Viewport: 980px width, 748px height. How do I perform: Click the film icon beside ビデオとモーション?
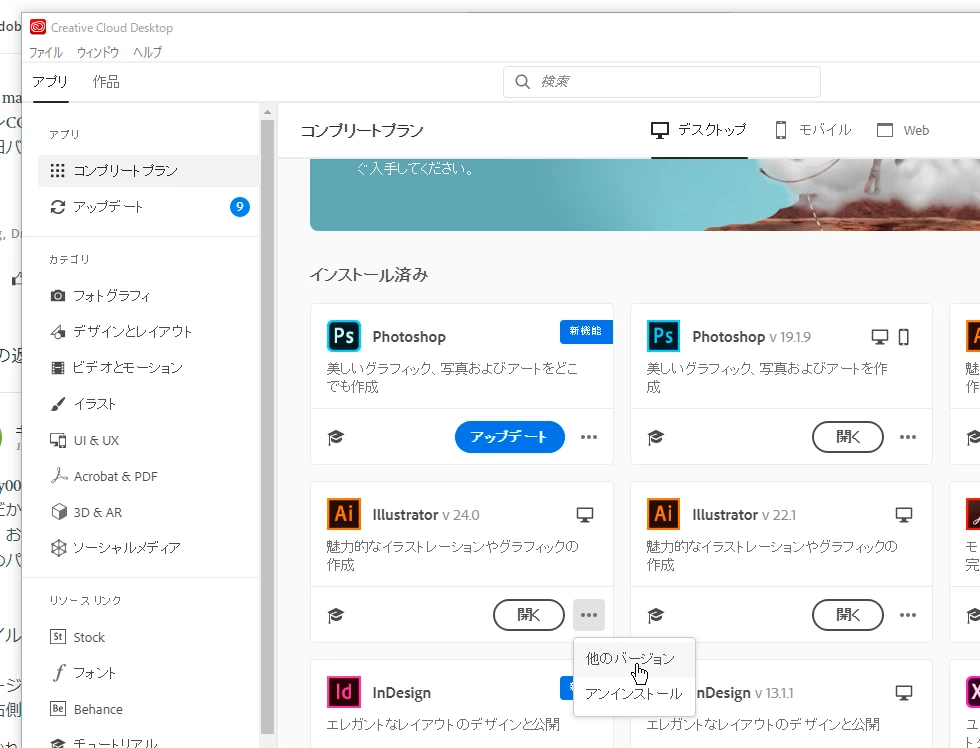tap(58, 367)
